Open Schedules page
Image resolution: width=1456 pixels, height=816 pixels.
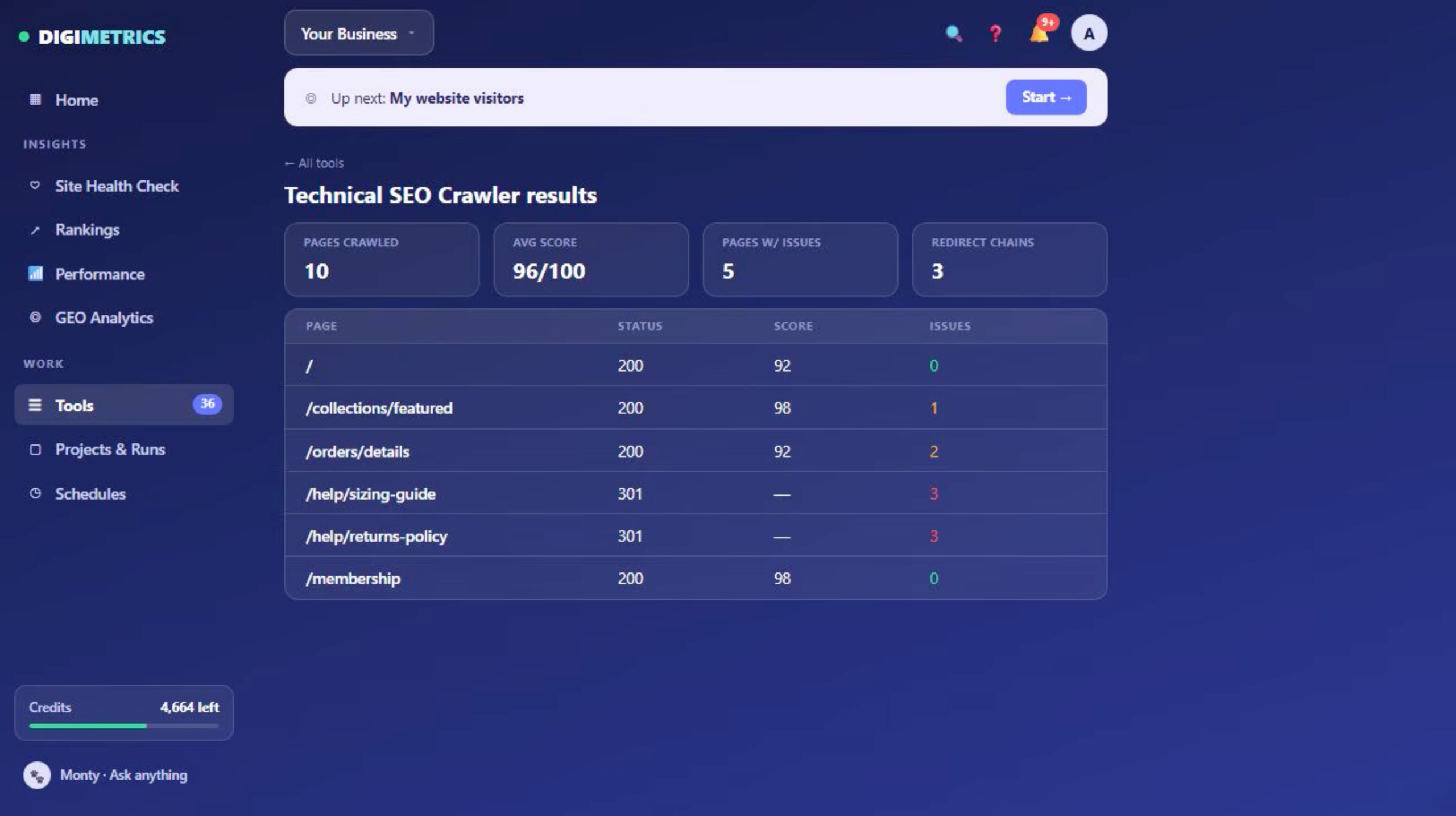click(x=124, y=493)
